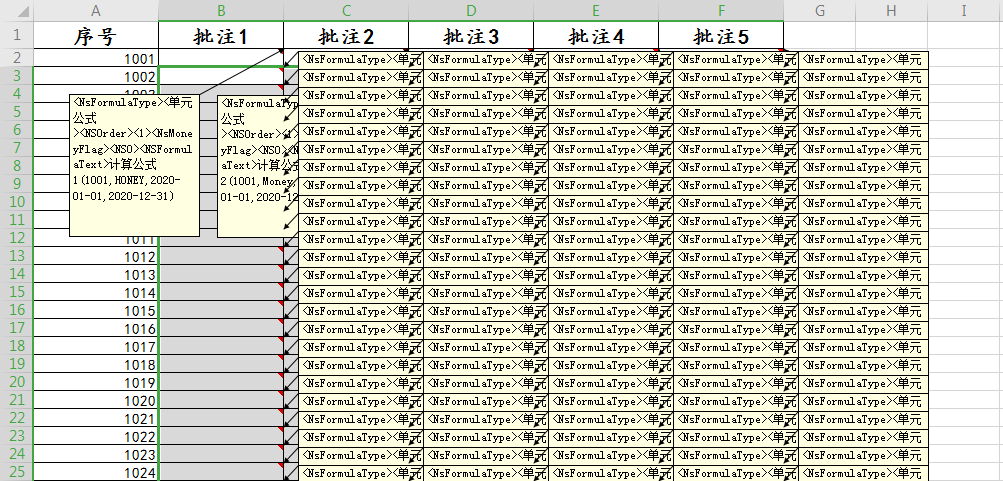
Task: Select the cell containing 1002
Action: (96, 76)
